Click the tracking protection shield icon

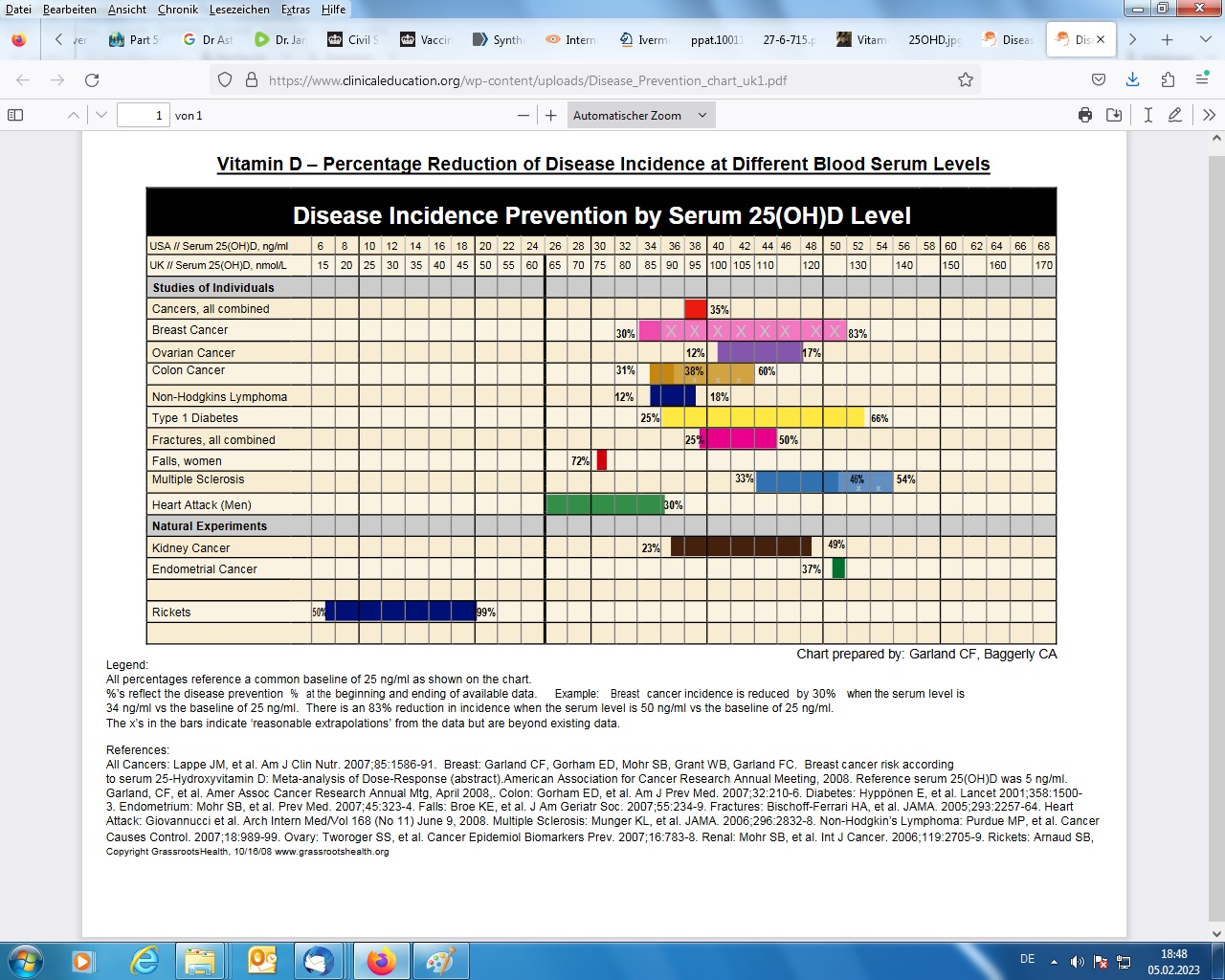[x=225, y=80]
